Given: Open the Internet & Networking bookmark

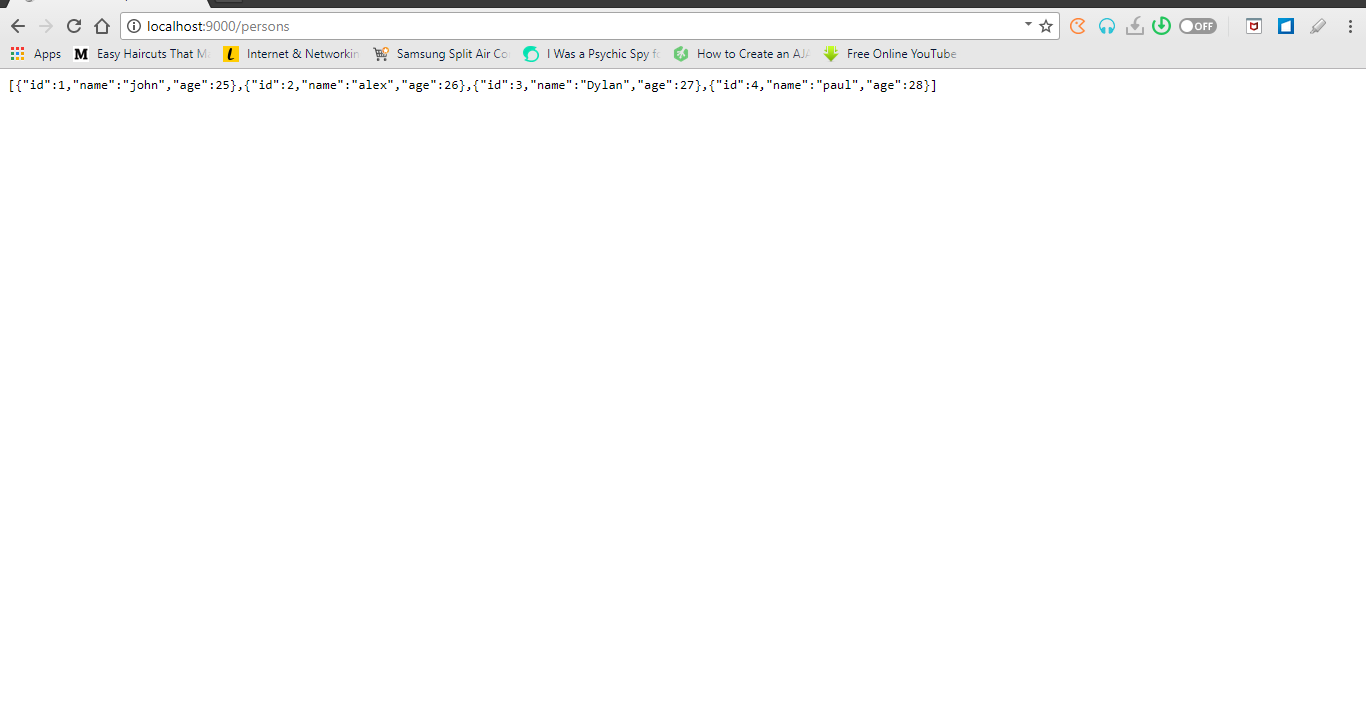Looking at the screenshot, I should click(291, 54).
